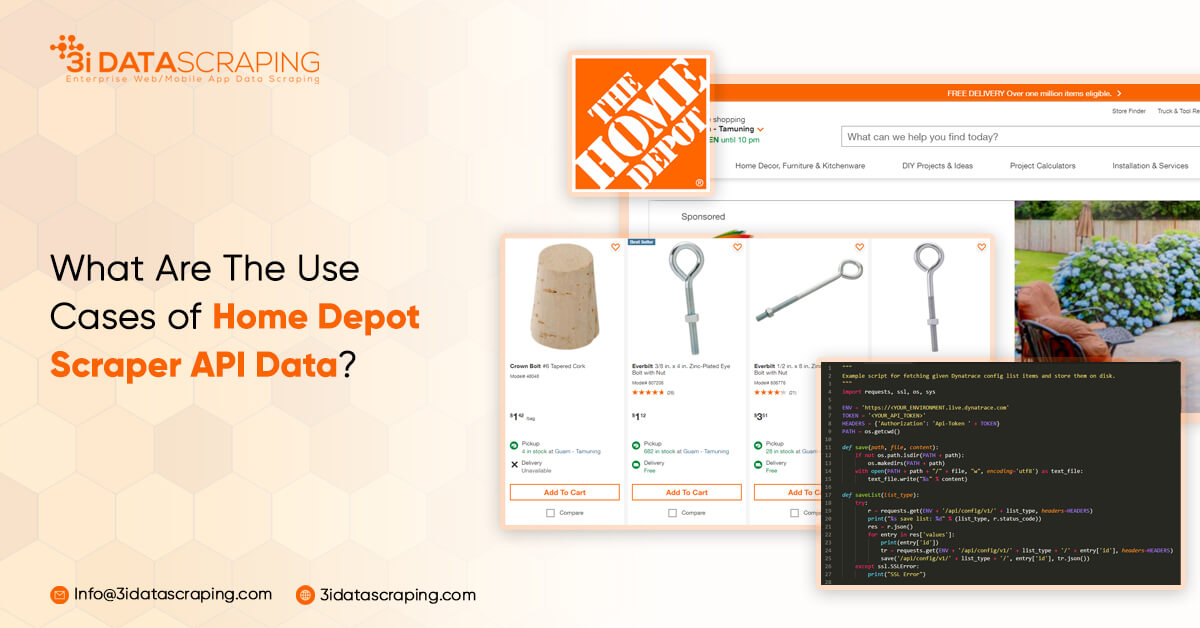Click star rating of Everbilt 1/2 in. bolt
This screenshot has width=1200, height=628.
(x=770, y=393)
